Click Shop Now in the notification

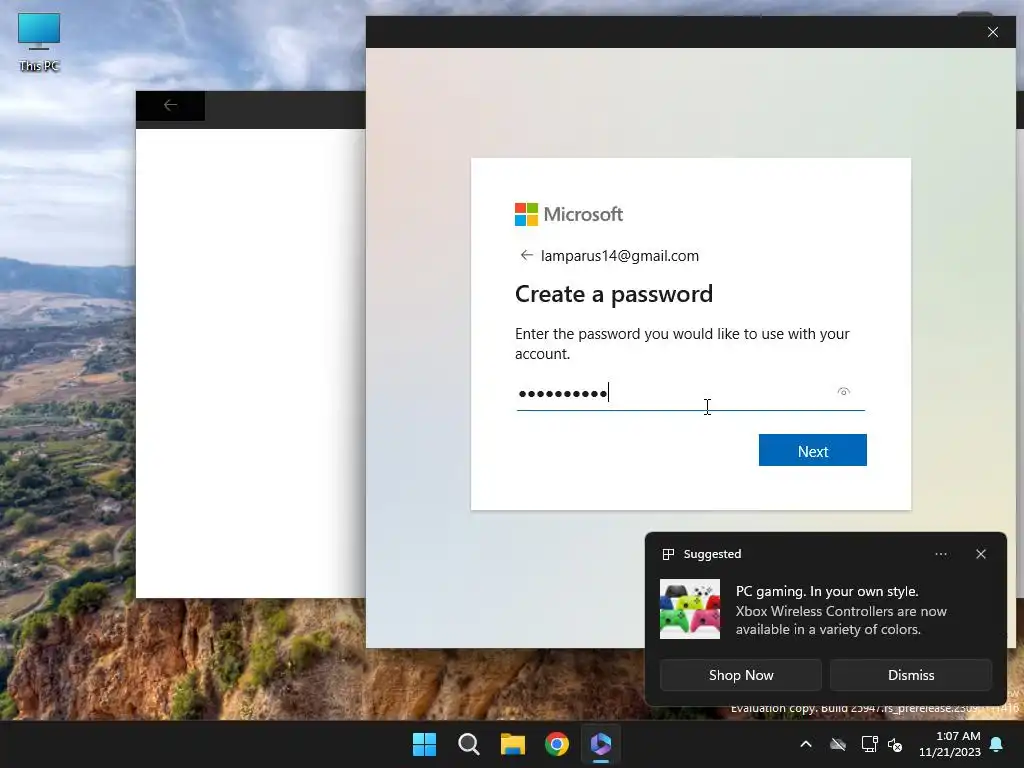point(741,675)
